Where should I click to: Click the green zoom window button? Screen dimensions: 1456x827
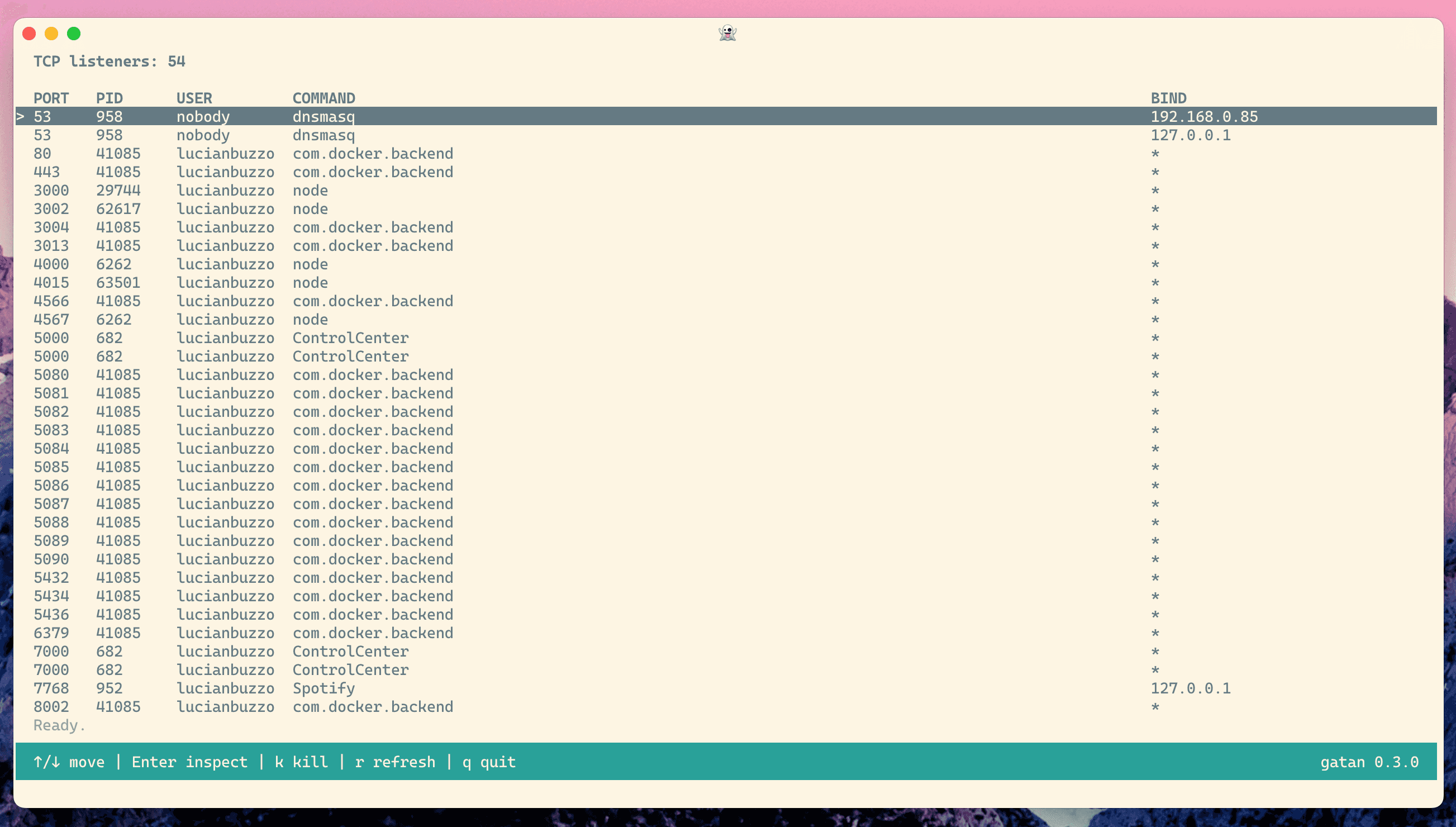[74, 34]
